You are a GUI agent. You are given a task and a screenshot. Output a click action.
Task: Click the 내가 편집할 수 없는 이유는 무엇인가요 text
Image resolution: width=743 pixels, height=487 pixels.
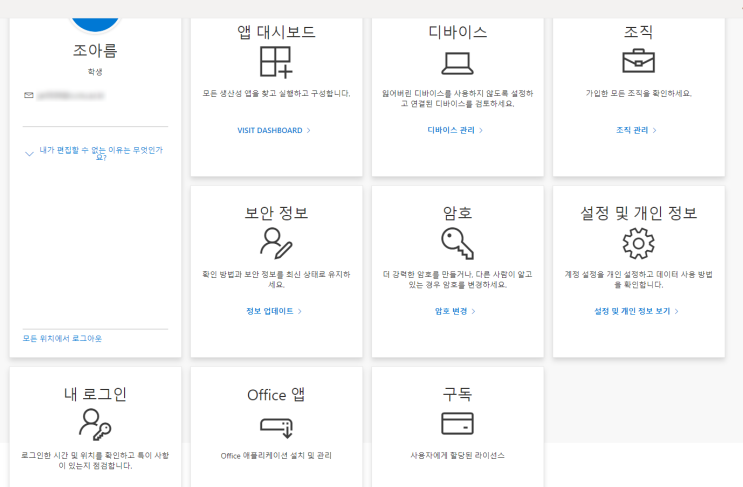101,153
